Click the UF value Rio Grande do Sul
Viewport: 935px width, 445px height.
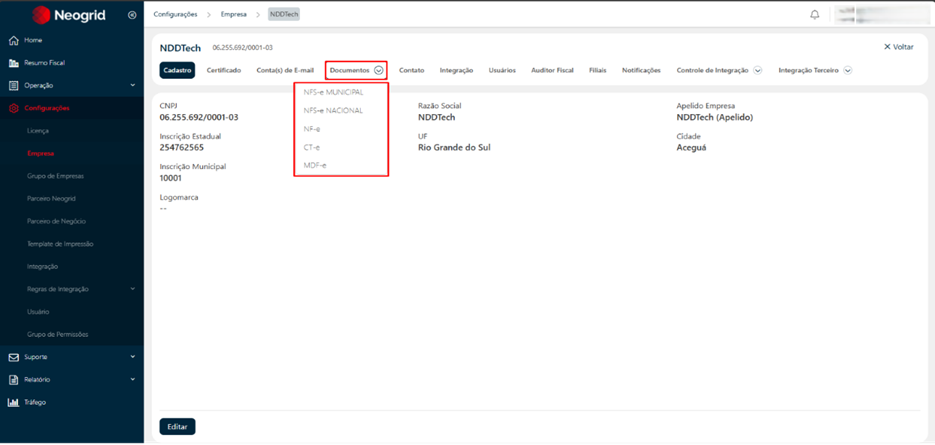coord(454,147)
